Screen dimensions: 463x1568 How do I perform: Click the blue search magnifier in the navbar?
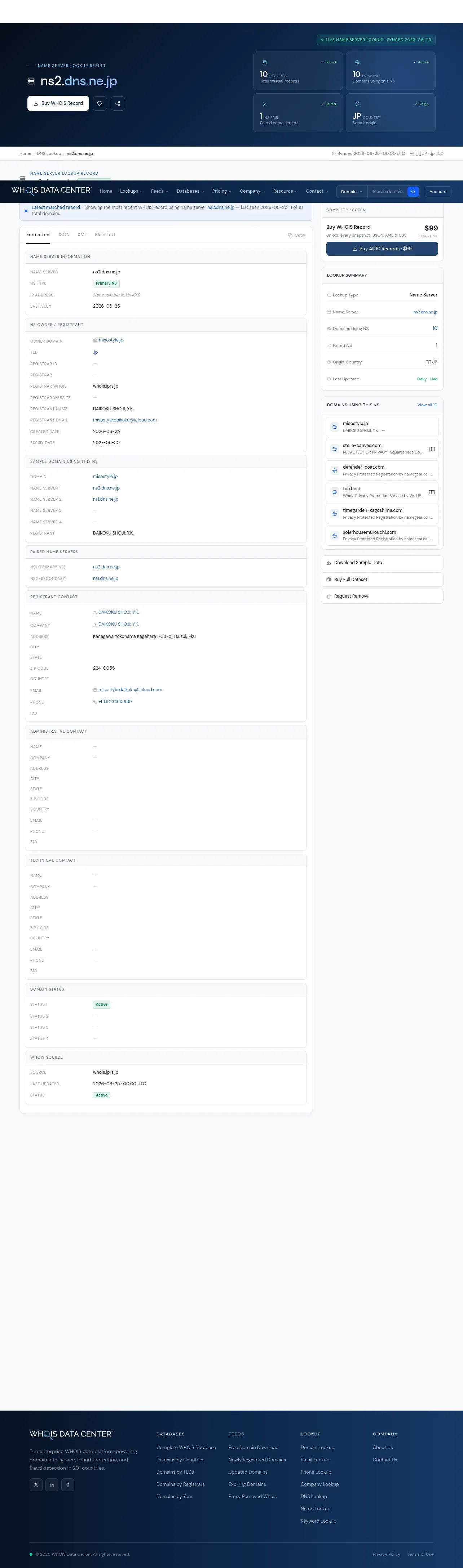tap(413, 191)
